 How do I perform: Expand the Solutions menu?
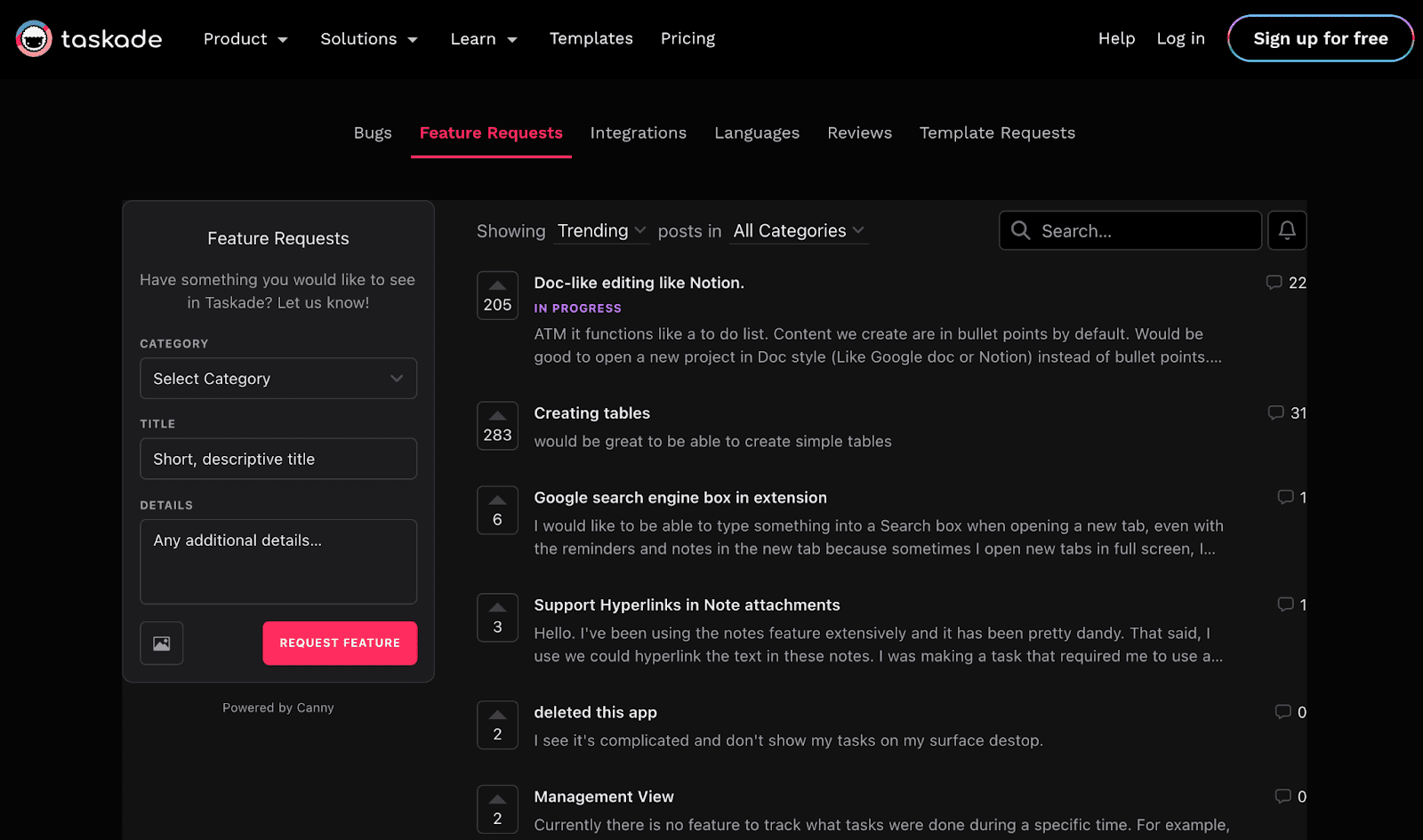[369, 38]
